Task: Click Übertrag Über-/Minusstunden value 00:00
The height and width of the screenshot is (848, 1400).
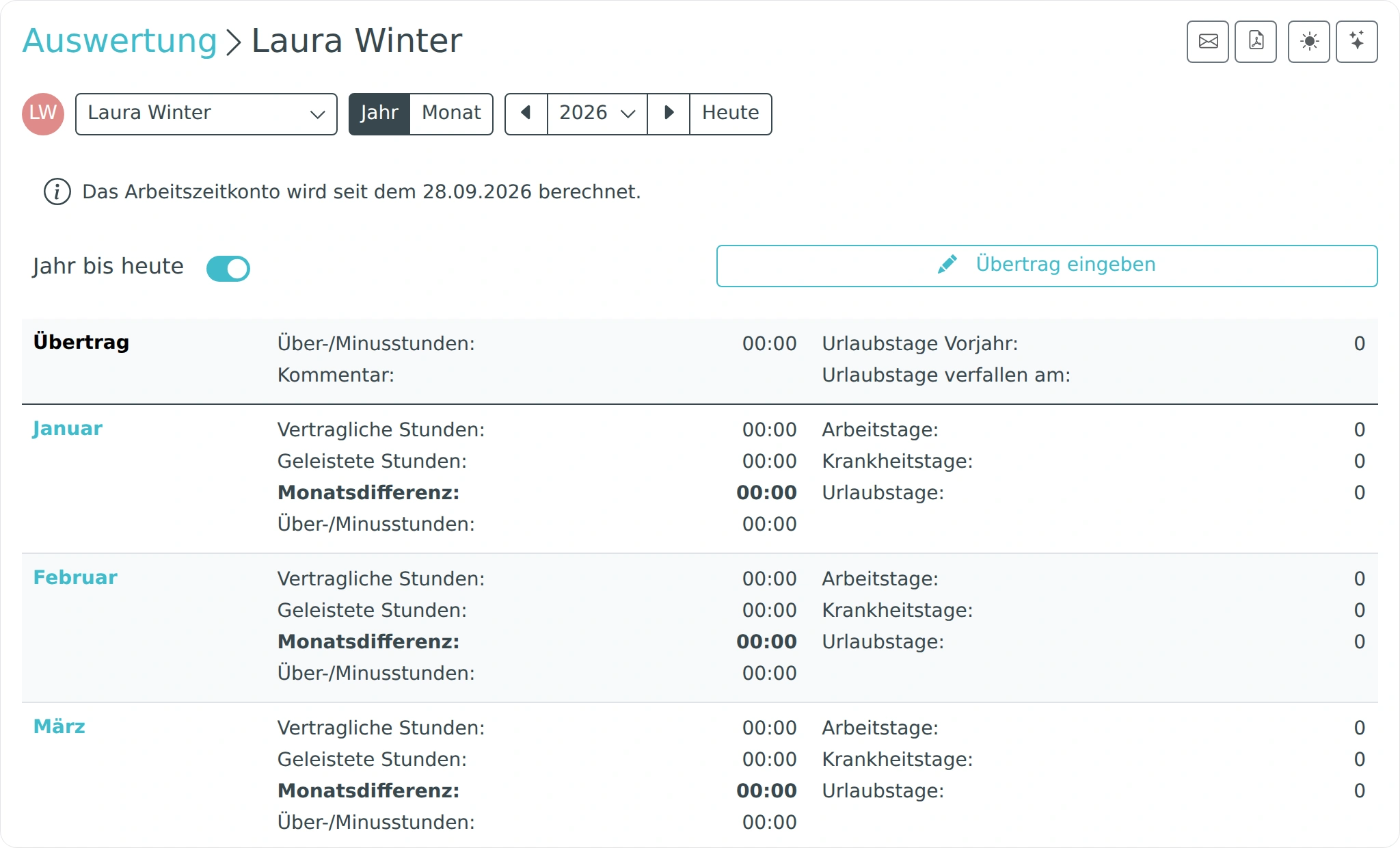Action: (x=770, y=344)
